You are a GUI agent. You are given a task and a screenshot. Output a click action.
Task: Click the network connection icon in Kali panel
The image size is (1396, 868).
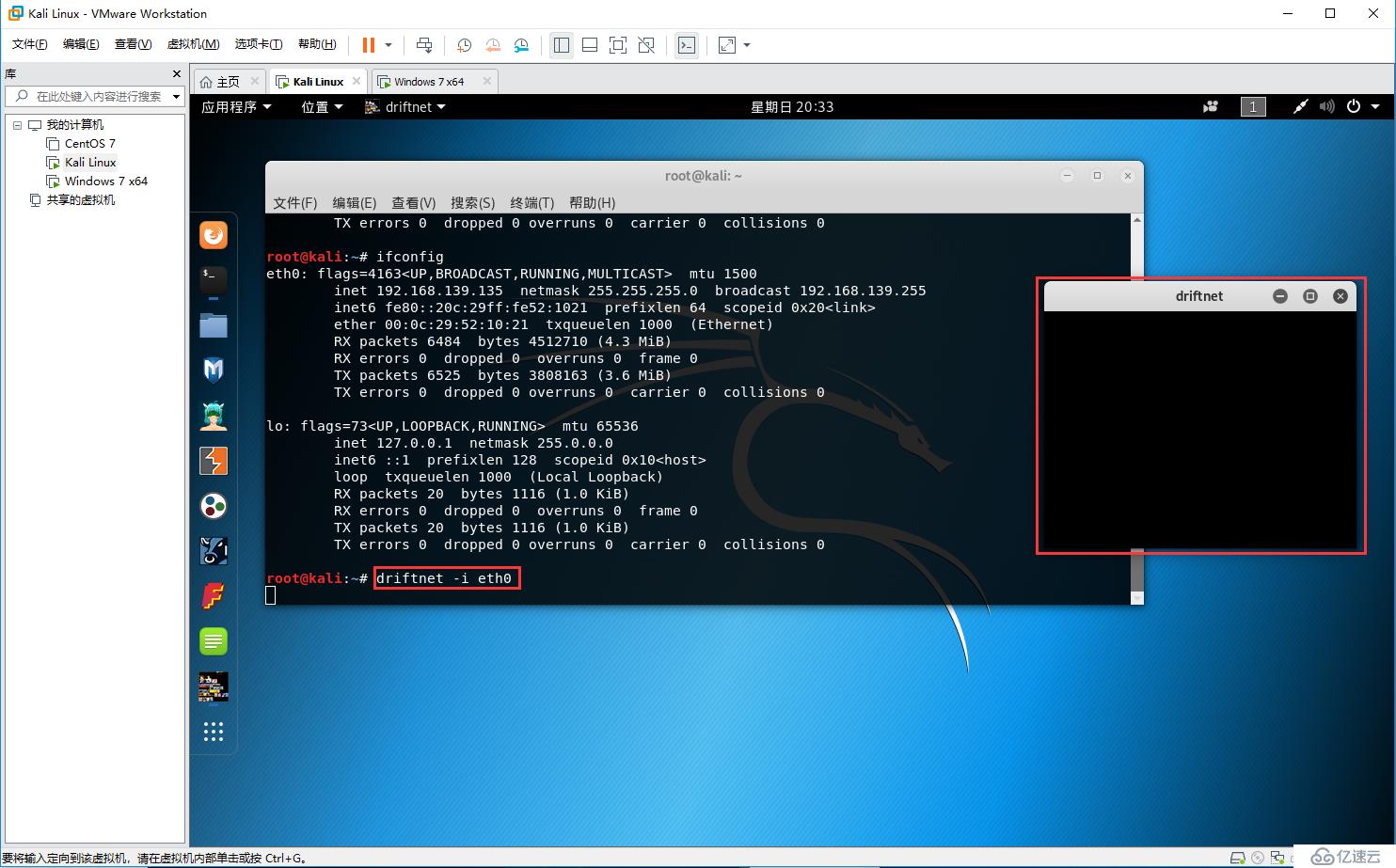1300,107
